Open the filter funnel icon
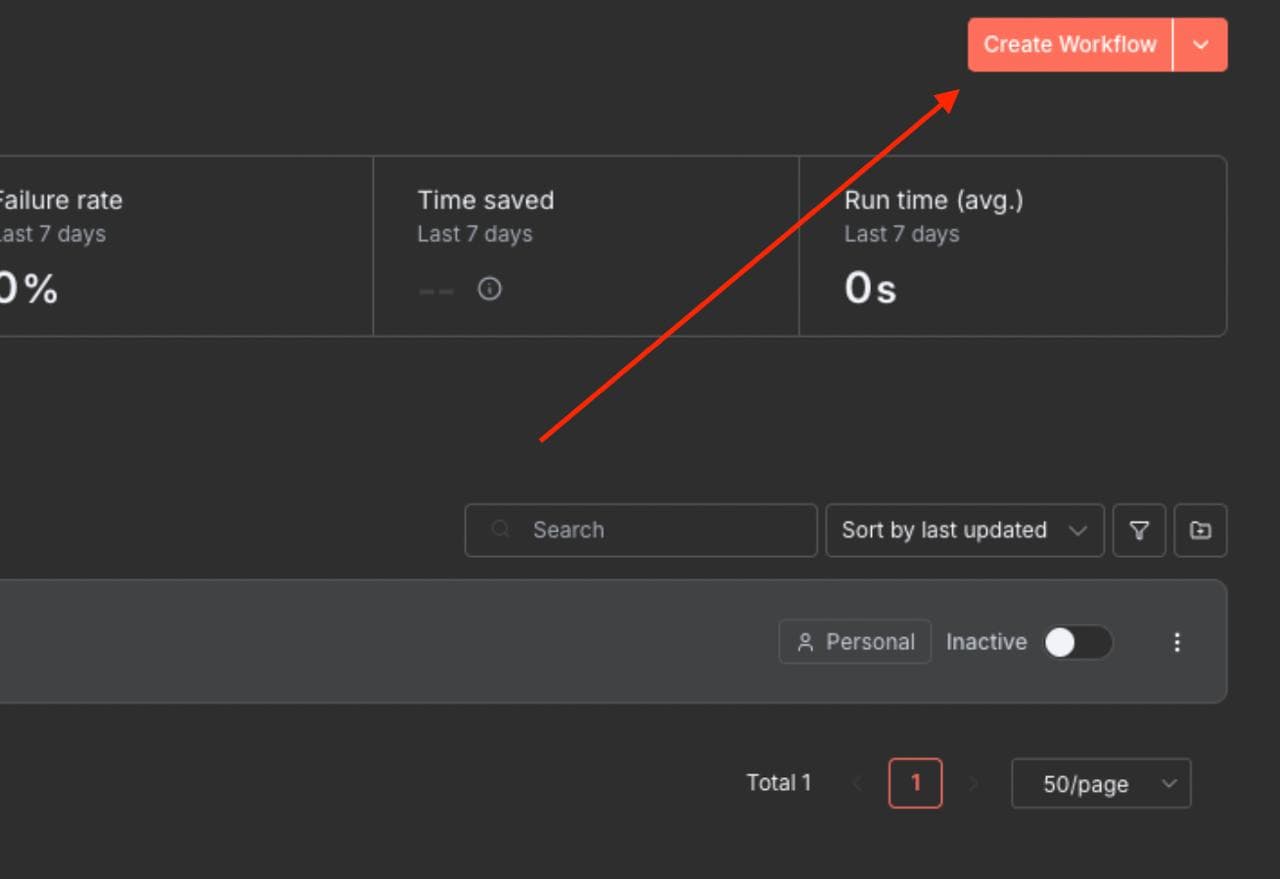Viewport: 1280px width, 879px height. point(1139,530)
